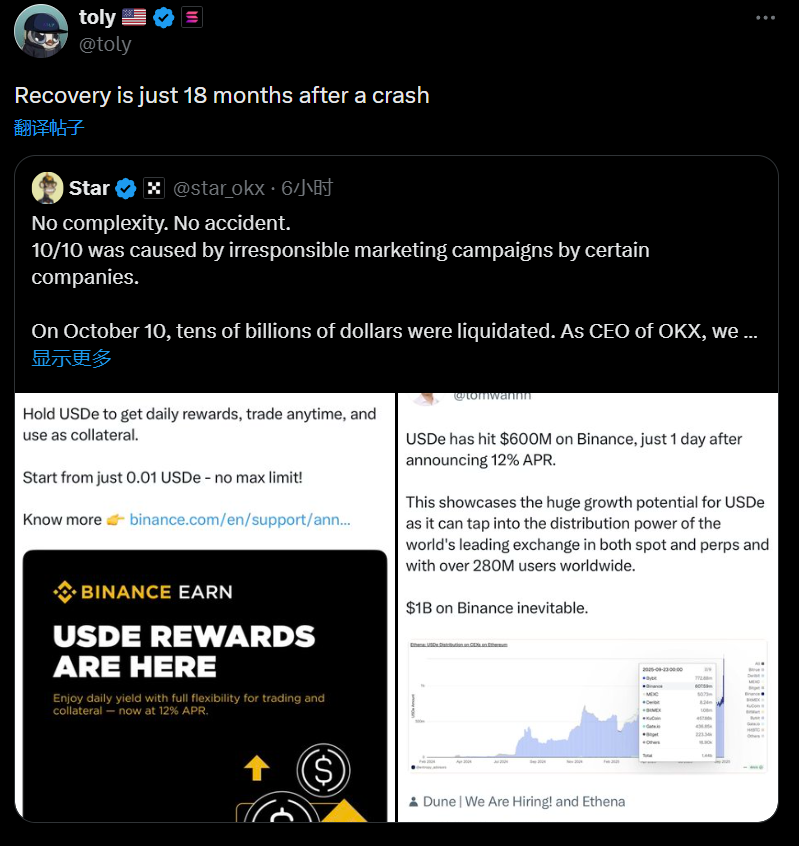Open the @toly handle profile

coord(105,44)
